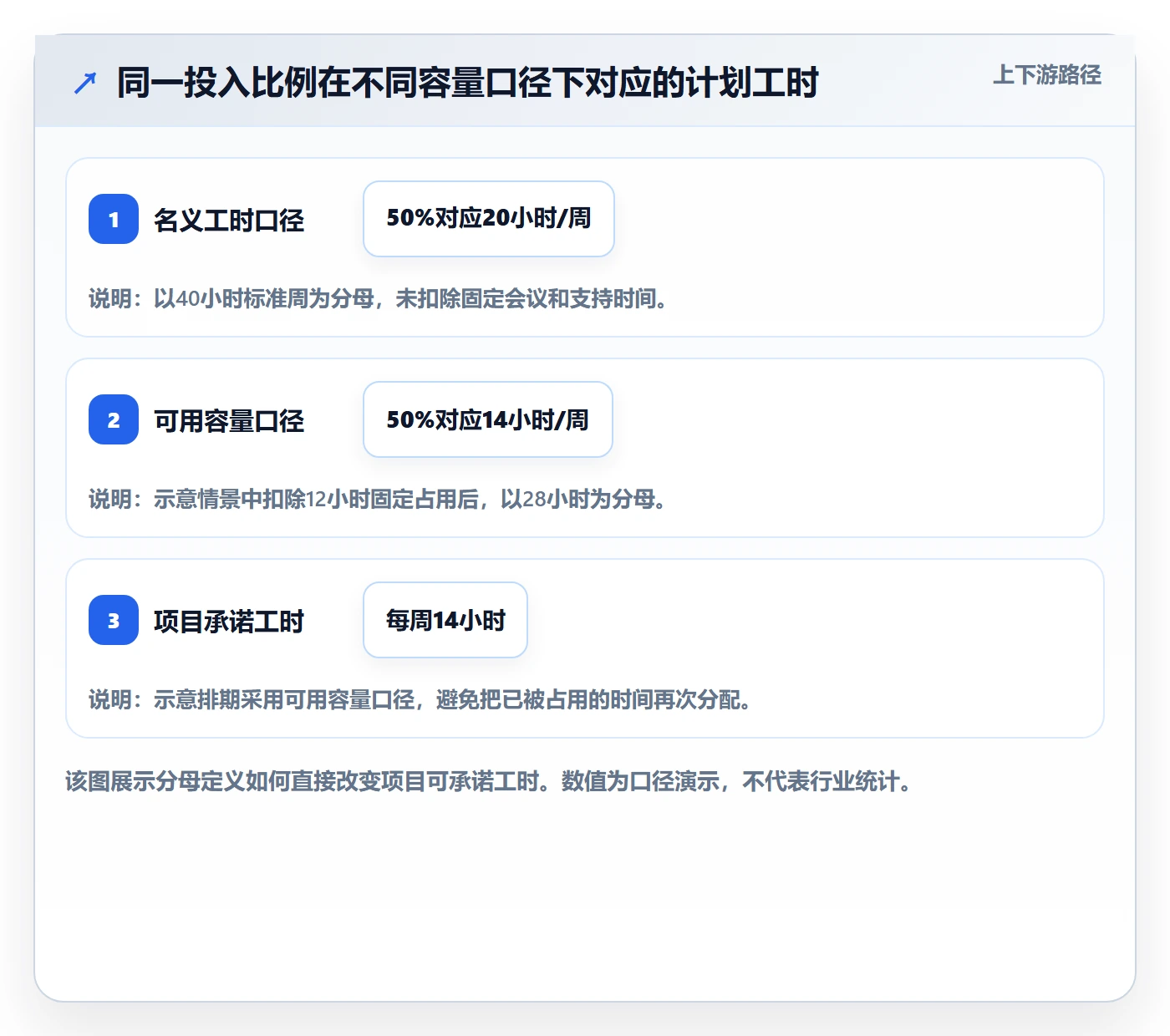The width and height of the screenshot is (1170, 1036).
Task: Select the number 3 badge
Action: tap(114, 620)
